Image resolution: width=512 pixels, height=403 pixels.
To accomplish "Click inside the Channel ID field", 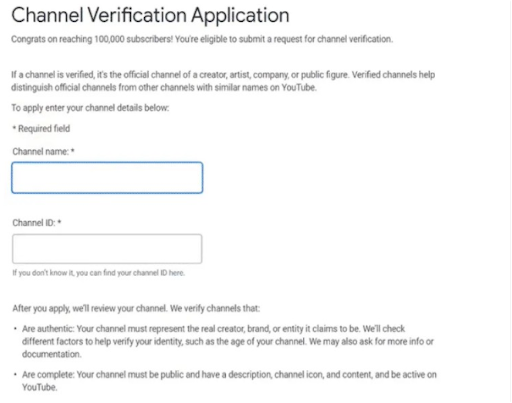I will [107, 249].
